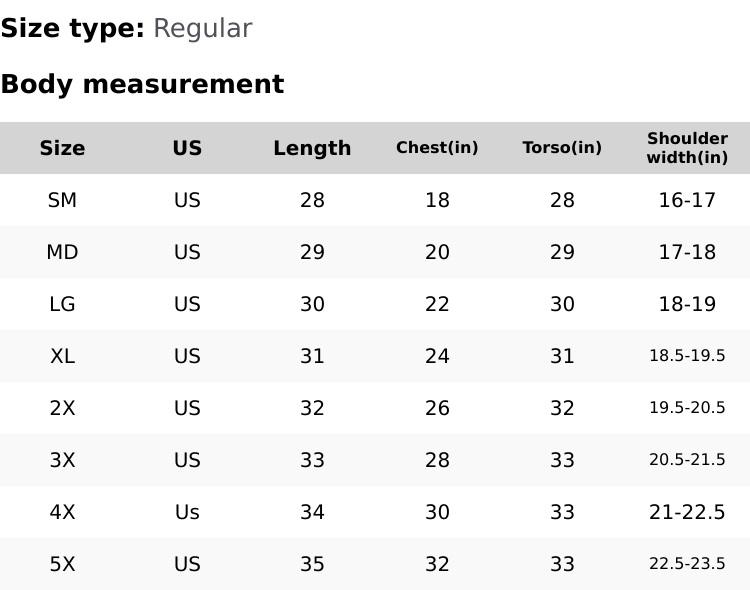Click the Body measurement heading
The width and height of the screenshot is (750, 590).
(142, 85)
